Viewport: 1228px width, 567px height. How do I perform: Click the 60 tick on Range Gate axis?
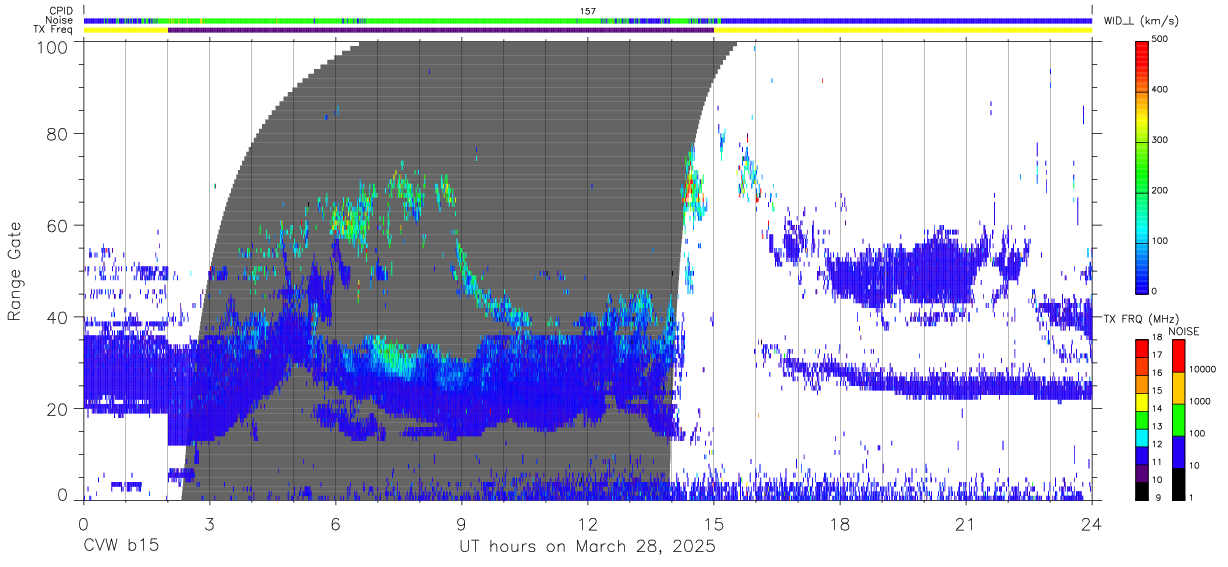click(59, 225)
